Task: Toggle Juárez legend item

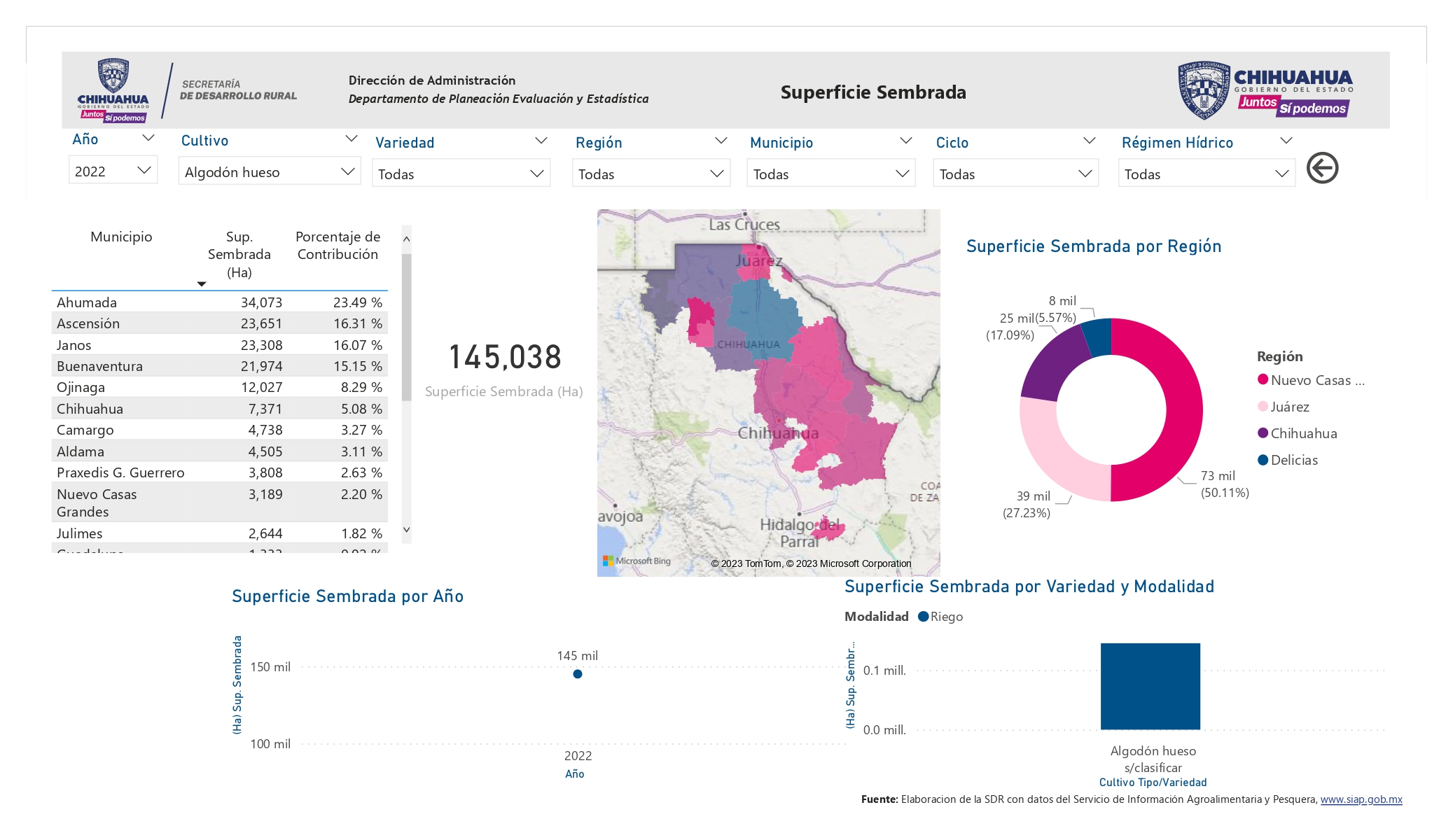Action: click(x=1284, y=407)
